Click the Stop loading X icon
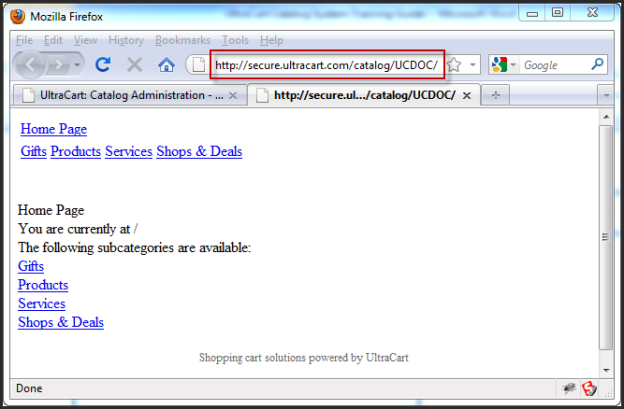624x409 pixels. (135, 64)
